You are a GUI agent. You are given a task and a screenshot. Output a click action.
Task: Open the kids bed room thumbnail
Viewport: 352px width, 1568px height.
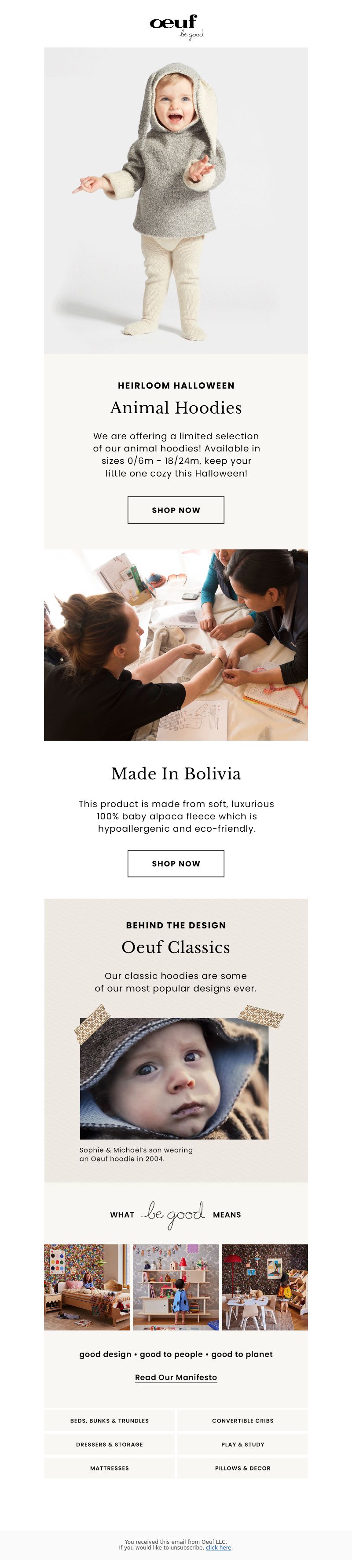(87, 1287)
